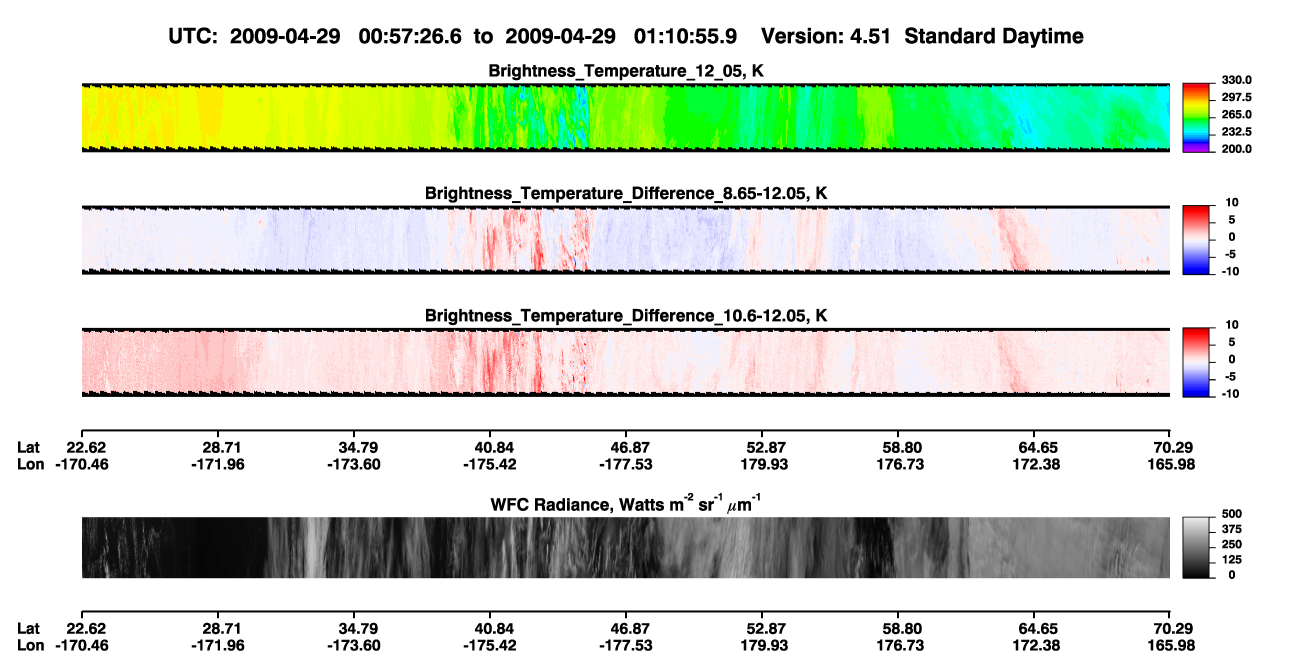
Task: Click the 'Lat' label beneath the 10.6-12.05 panel
Action: tap(29, 447)
